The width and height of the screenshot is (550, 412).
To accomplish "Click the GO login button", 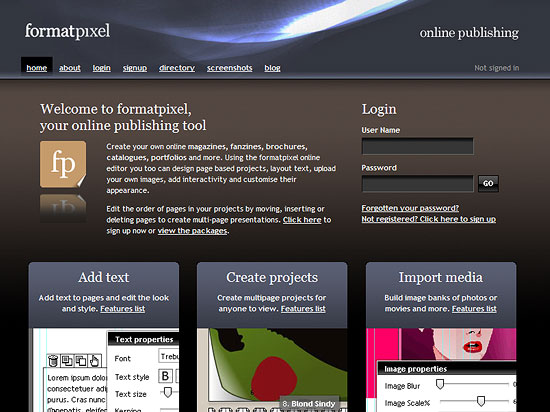I will coord(488,183).
